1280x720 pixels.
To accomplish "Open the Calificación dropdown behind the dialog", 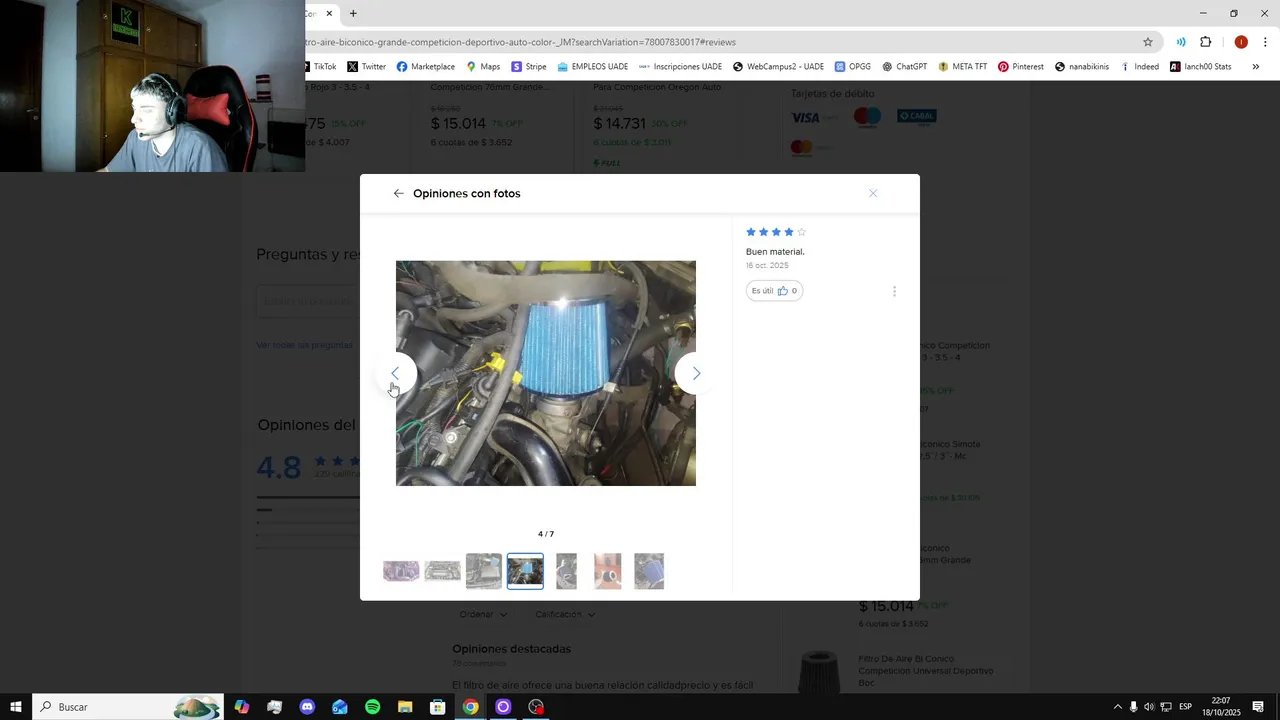I will 565,614.
